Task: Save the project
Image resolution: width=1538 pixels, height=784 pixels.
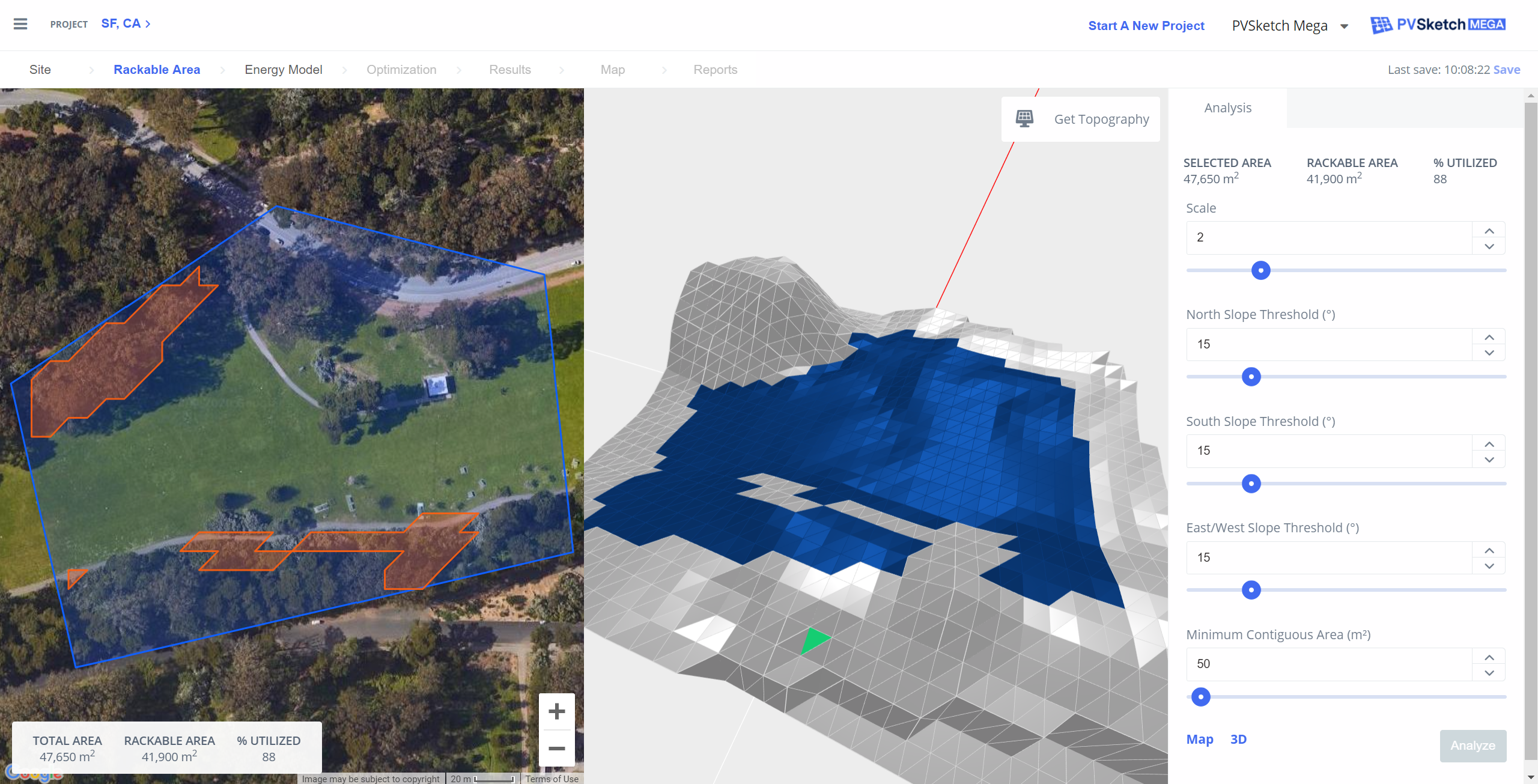Action: 1507,70
